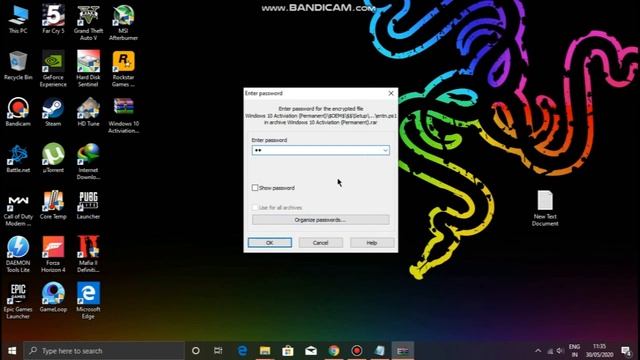
Task: Select the Recycle Bin icon
Action: point(18,66)
